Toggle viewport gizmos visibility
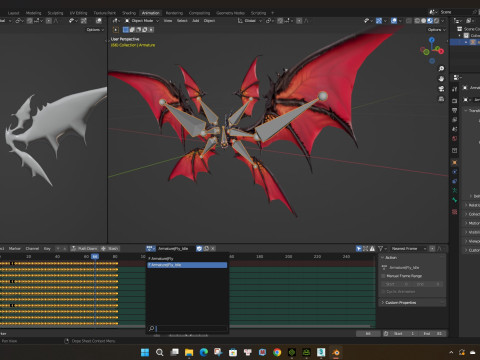This screenshot has height=360, width=480. [379, 21]
